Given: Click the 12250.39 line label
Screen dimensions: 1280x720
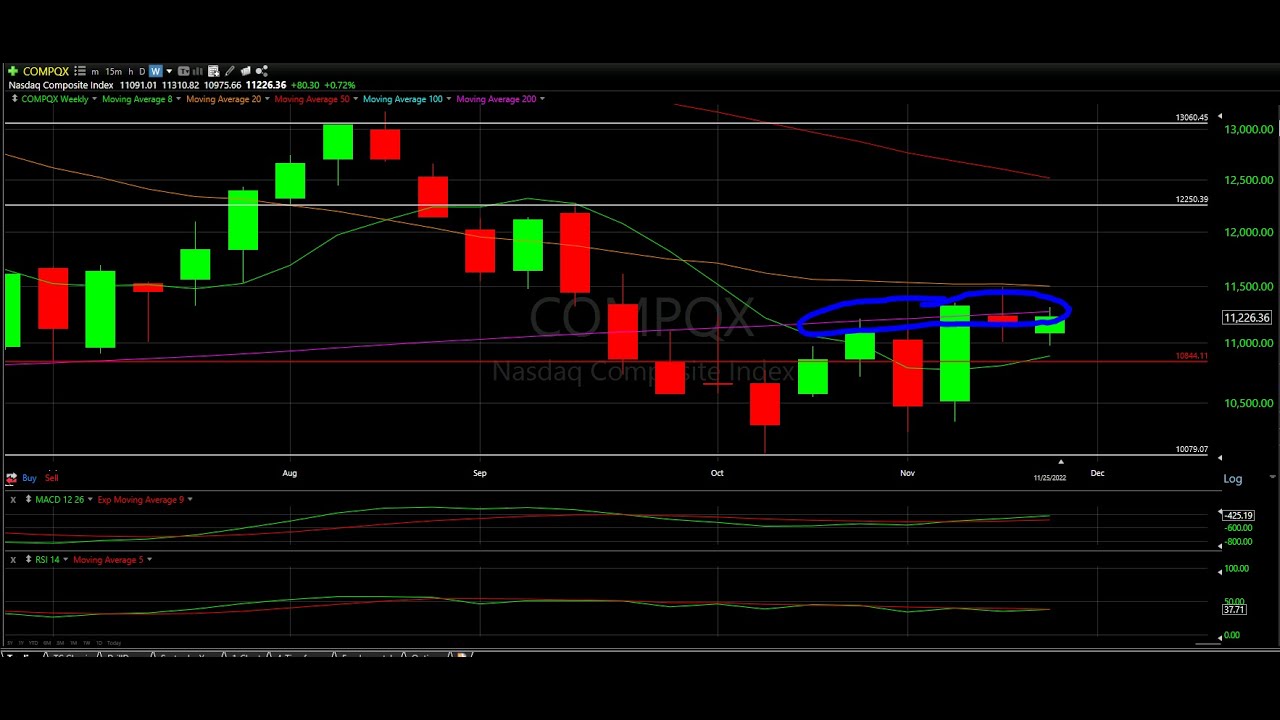Looking at the screenshot, I should (1192, 199).
